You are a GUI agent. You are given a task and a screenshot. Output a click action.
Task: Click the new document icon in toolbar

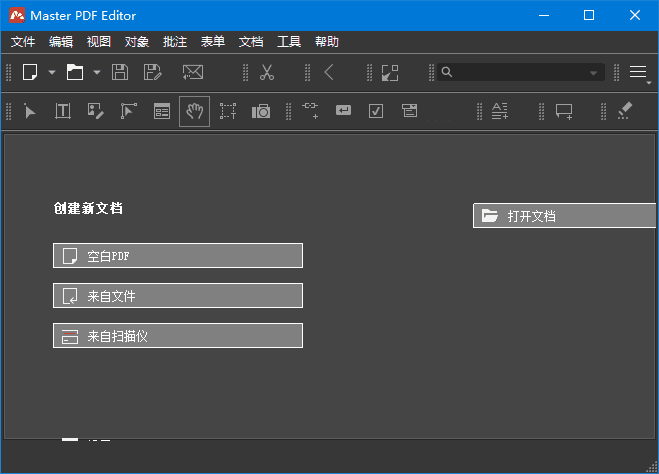click(x=30, y=72)
